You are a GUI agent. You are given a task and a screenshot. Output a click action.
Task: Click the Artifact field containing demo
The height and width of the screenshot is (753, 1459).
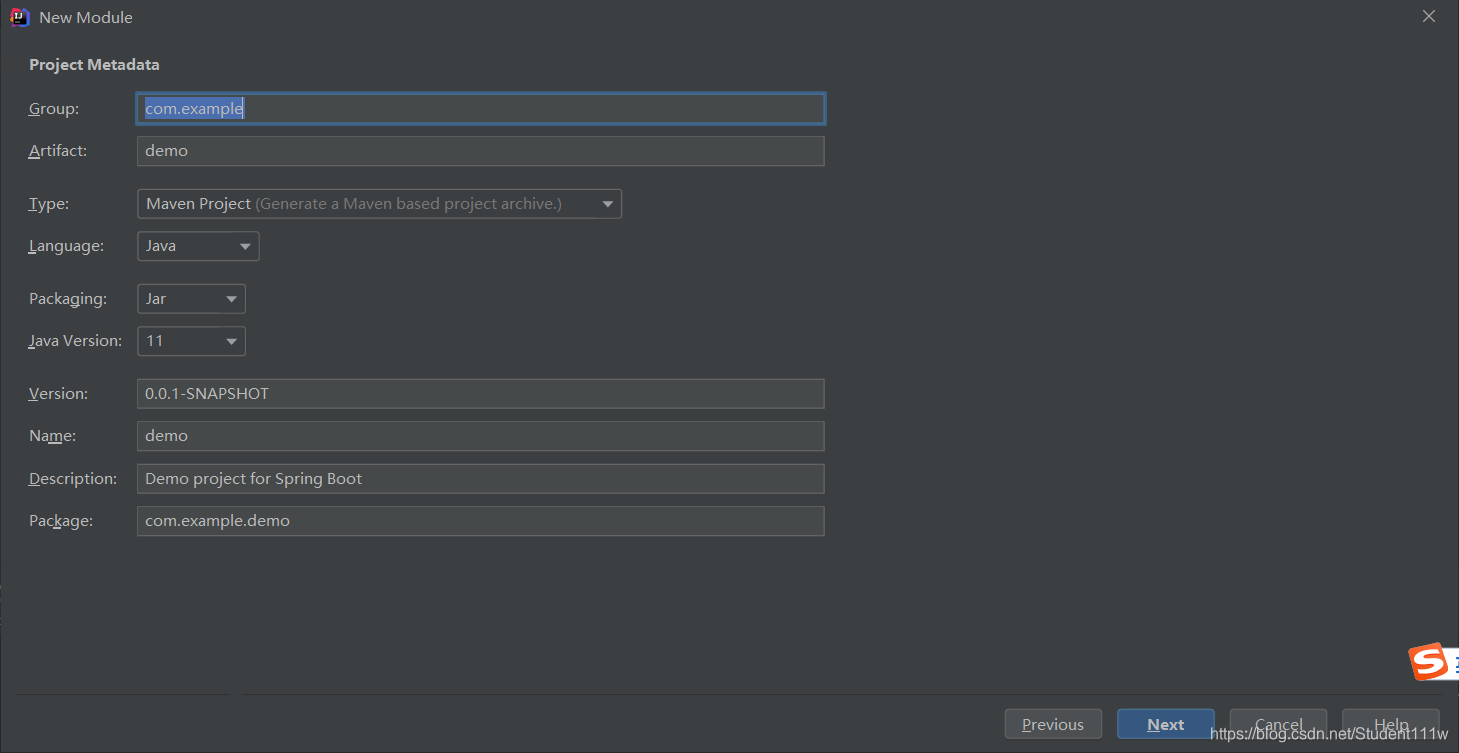coord(480,151)
